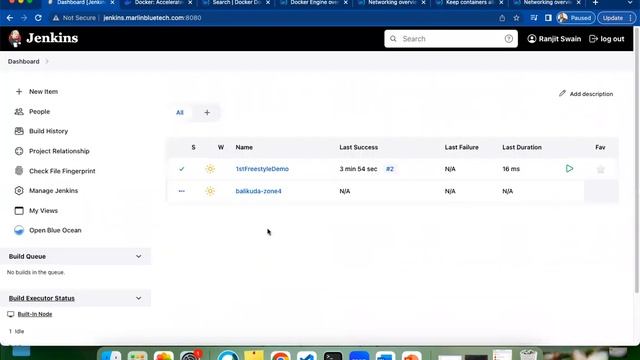Open the browser side panel icon
640x360 pixels.
(548, 18)
